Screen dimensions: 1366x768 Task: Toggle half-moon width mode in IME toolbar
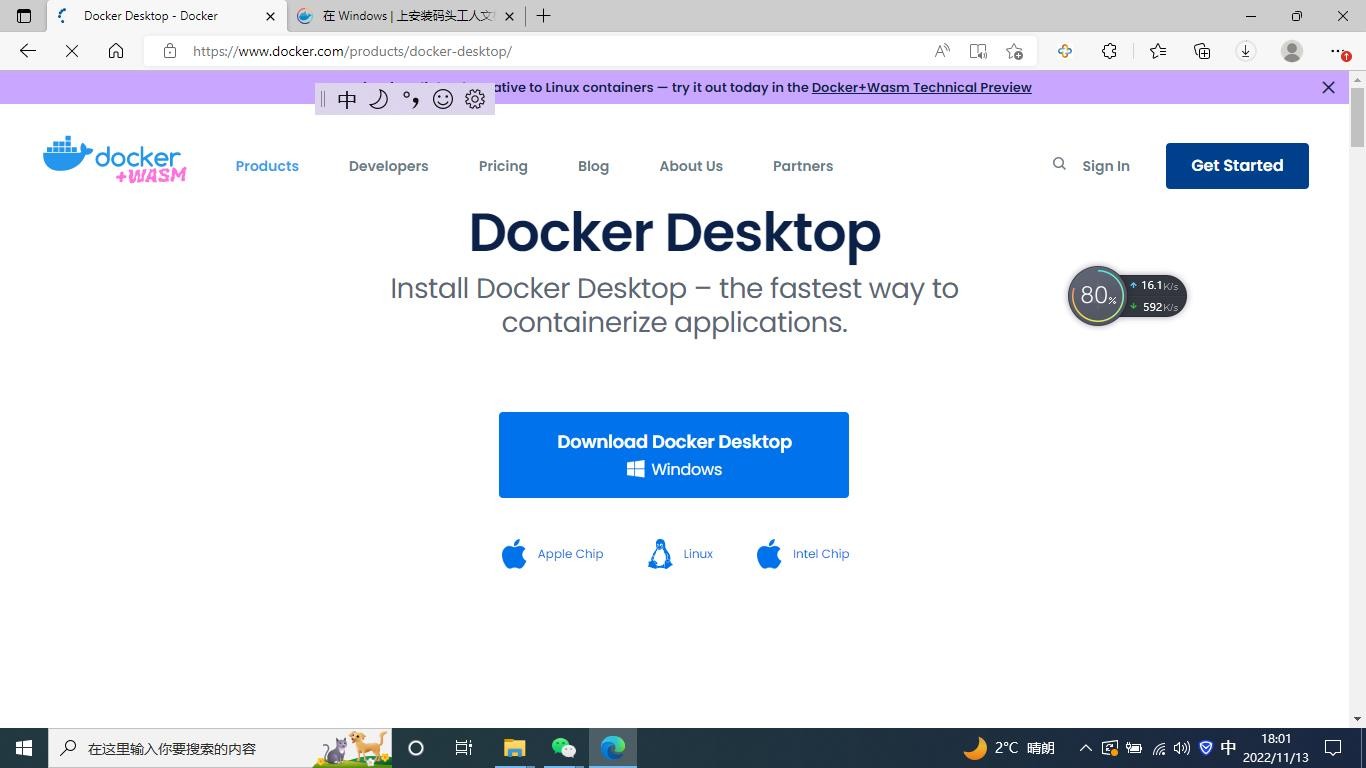(378, 99)
